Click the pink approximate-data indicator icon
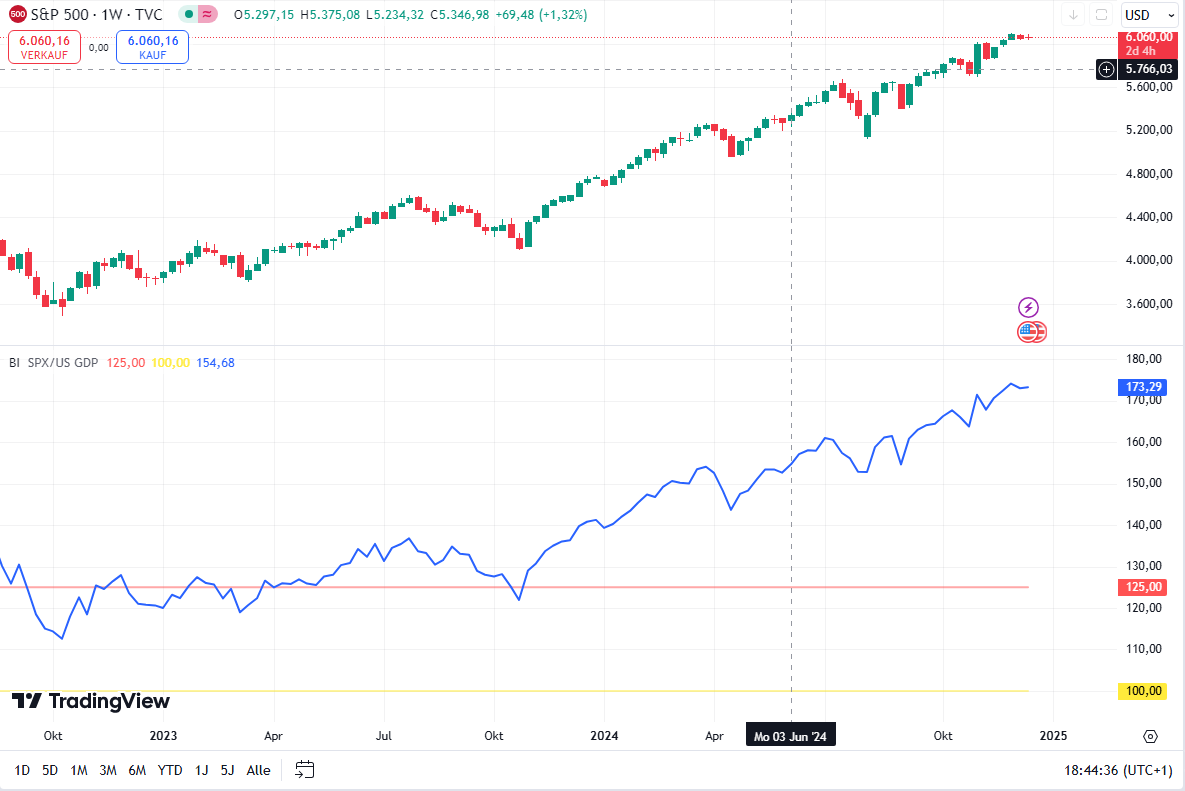This screenshot has height=791, width=1185. tap(207, 14)
